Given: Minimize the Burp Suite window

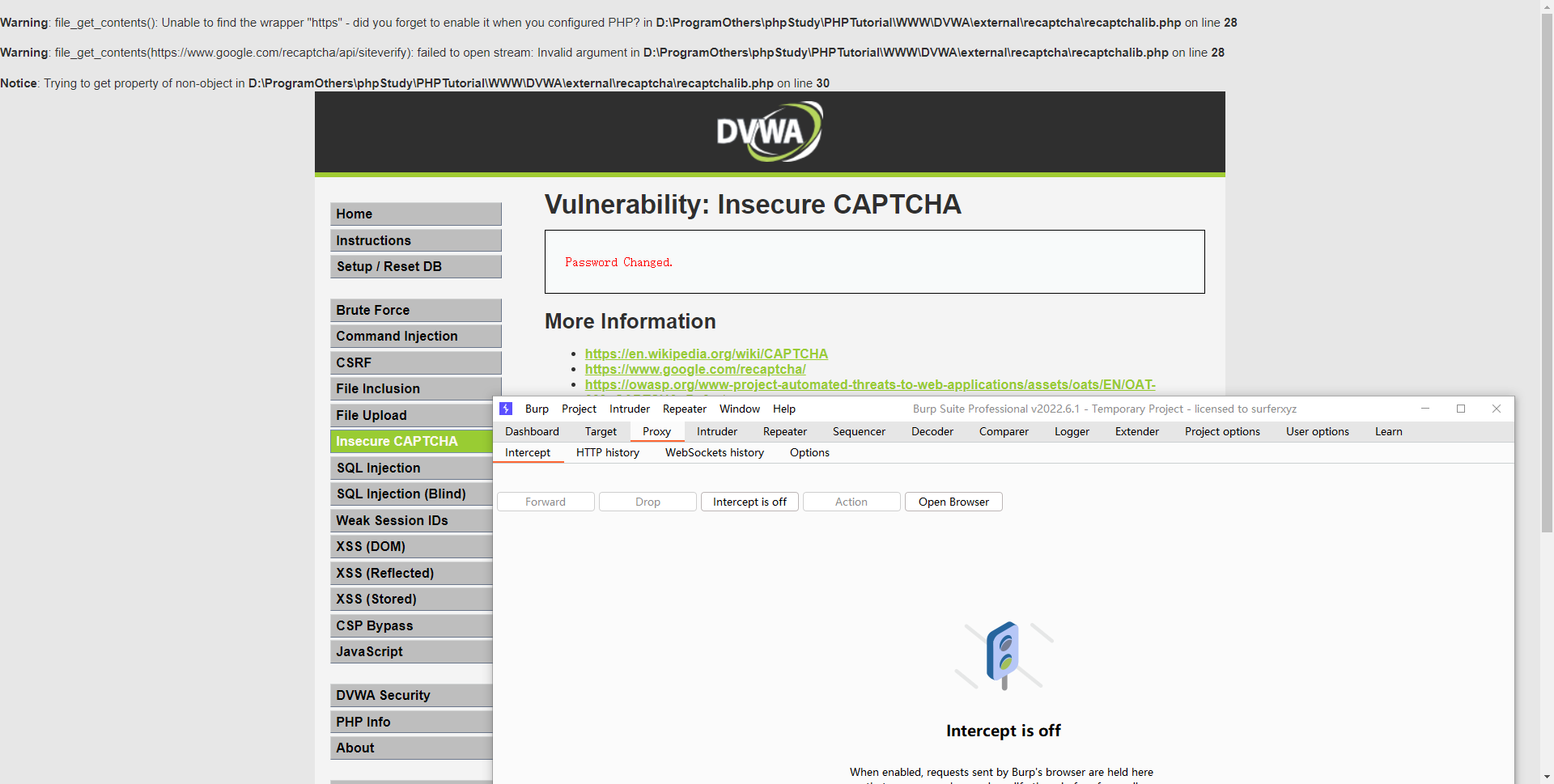Looking at the screenshot, I should tap(1425, 409).
